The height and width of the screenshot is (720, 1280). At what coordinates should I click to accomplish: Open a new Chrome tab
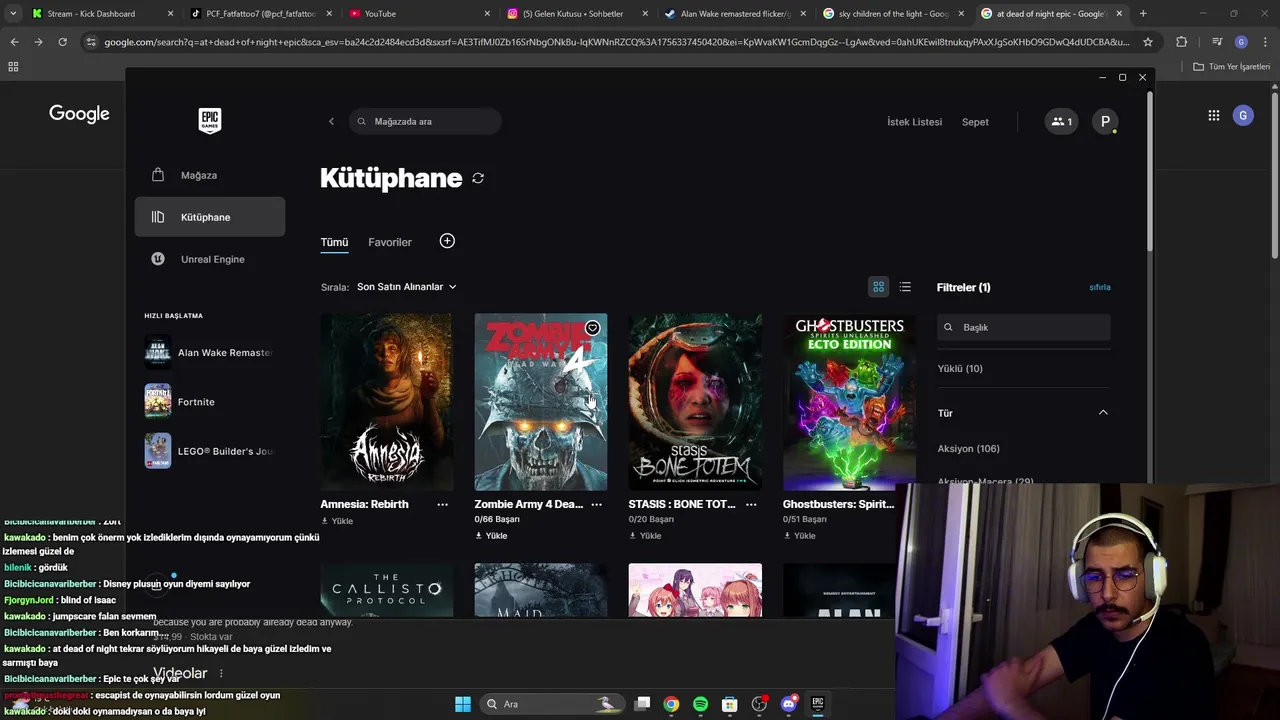click(1143, 14)
